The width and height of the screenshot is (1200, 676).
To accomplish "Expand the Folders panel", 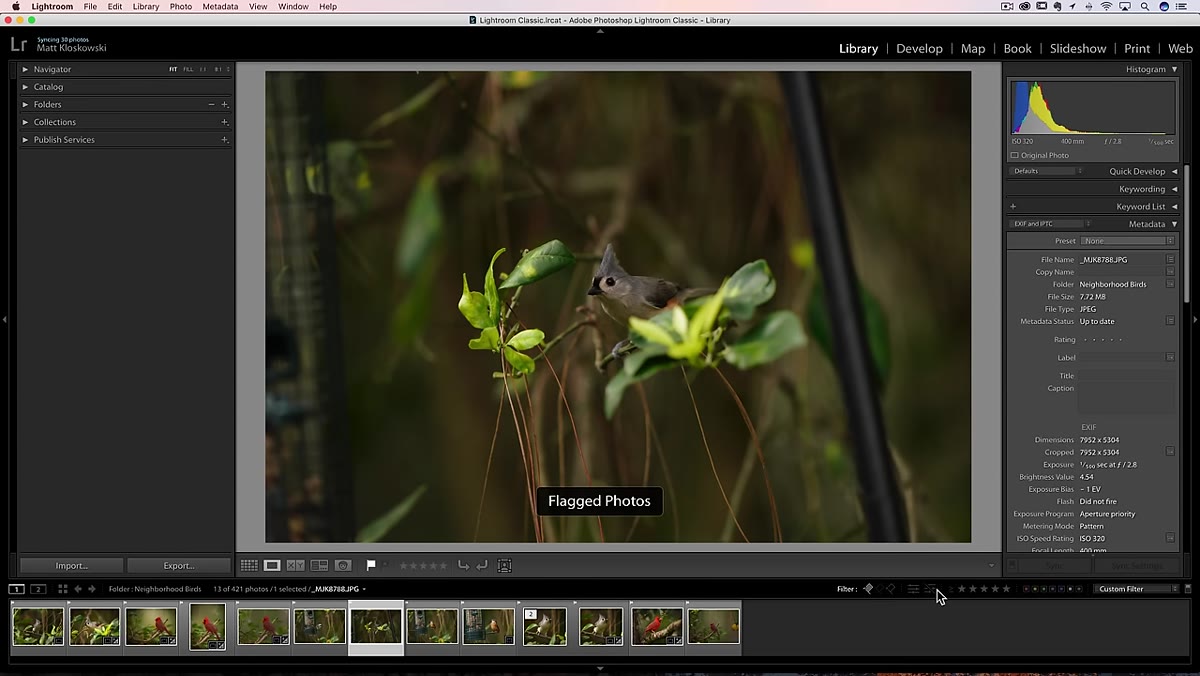I will click(25, 104).
